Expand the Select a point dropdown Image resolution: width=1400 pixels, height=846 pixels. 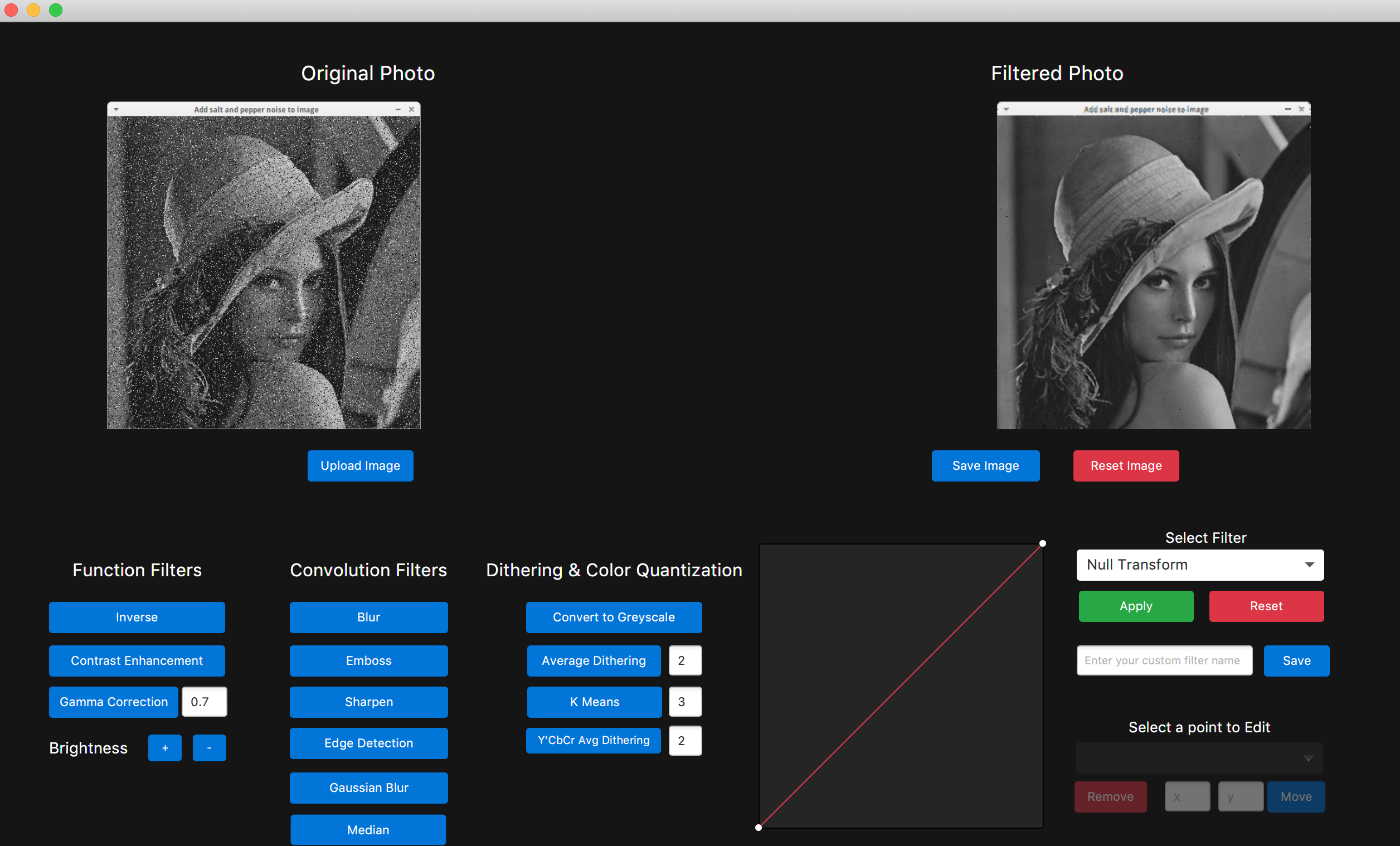pyautogui.click(x=1199, y=758)
